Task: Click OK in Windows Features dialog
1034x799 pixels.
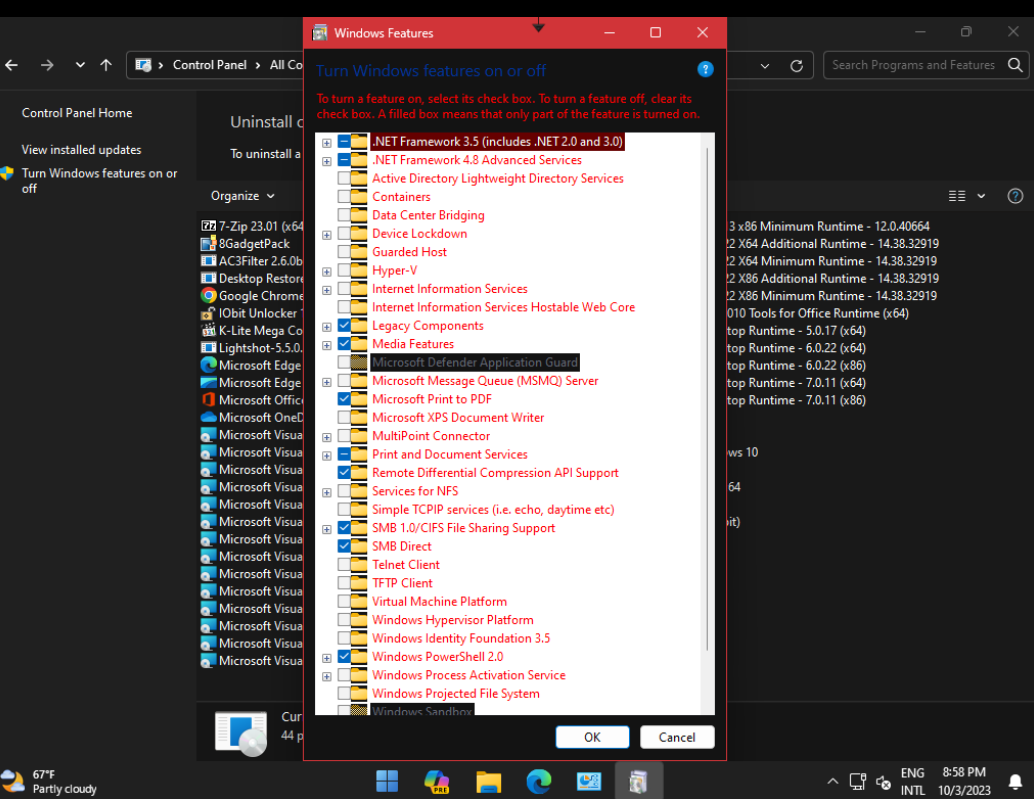Action: pos(592,737)
